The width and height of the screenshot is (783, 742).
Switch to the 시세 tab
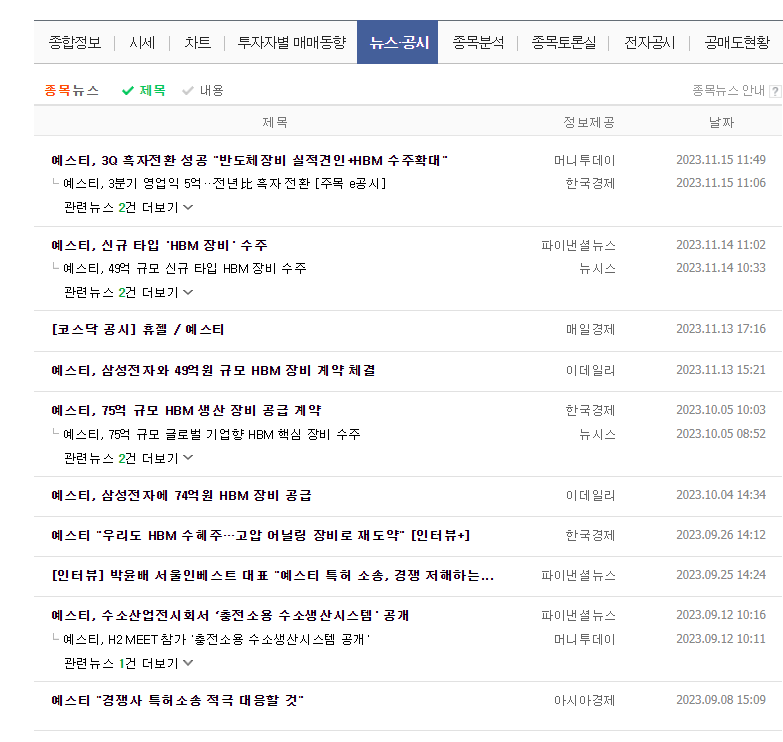click(x=142, y=42)
